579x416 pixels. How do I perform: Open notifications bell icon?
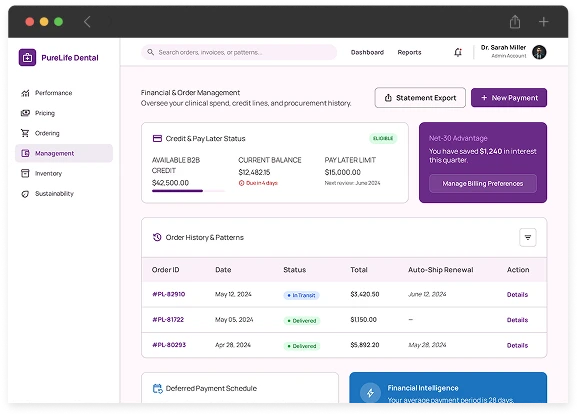[x=458, y=52]
